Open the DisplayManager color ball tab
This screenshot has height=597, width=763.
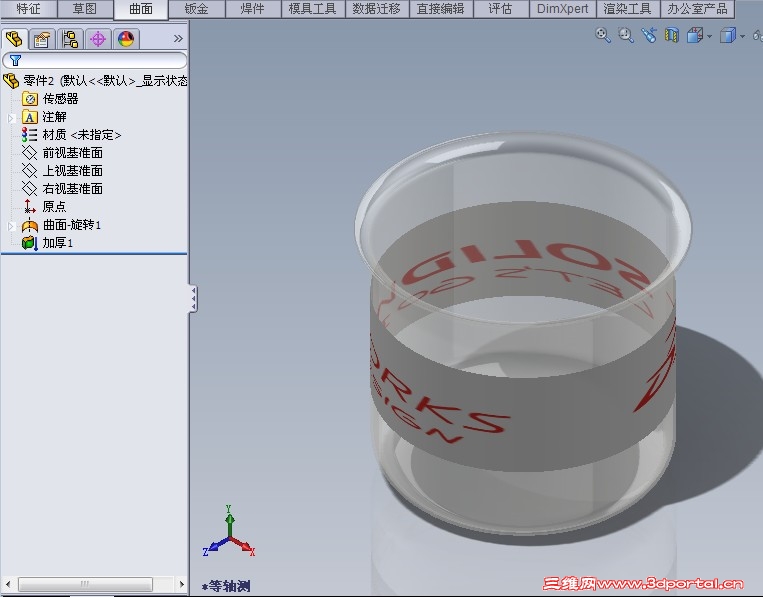126,39
